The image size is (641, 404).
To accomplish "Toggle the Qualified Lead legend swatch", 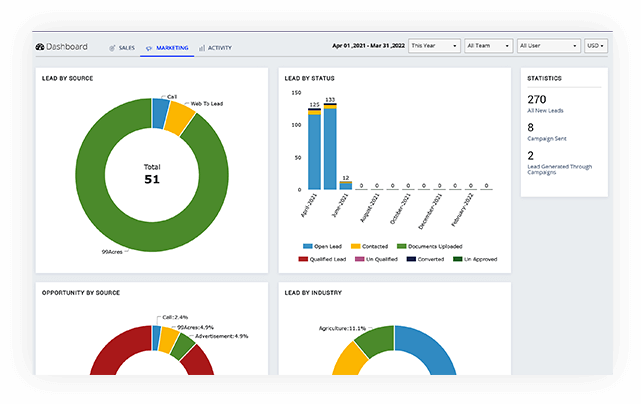I will pos(303,259).
